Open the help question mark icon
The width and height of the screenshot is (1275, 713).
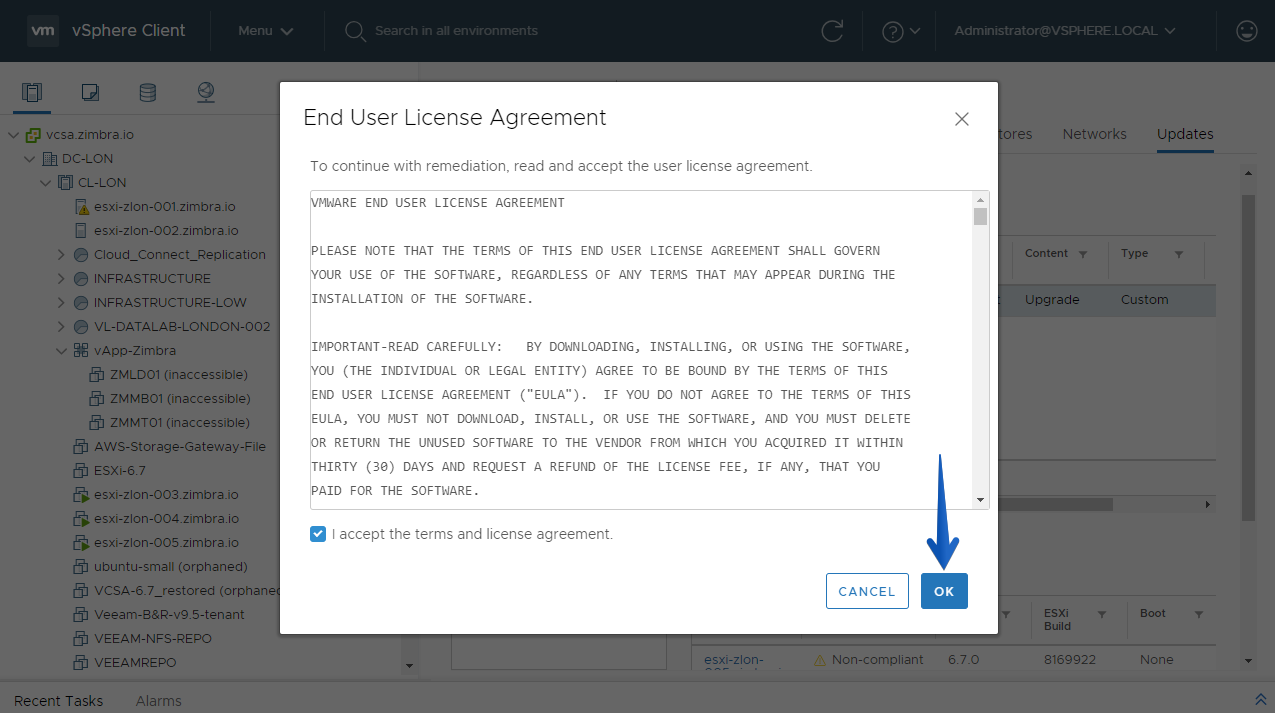pos(893,32)
